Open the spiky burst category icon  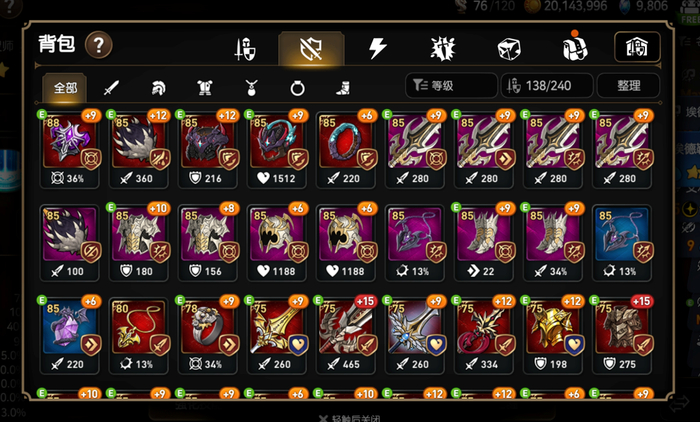coord(442,48)
